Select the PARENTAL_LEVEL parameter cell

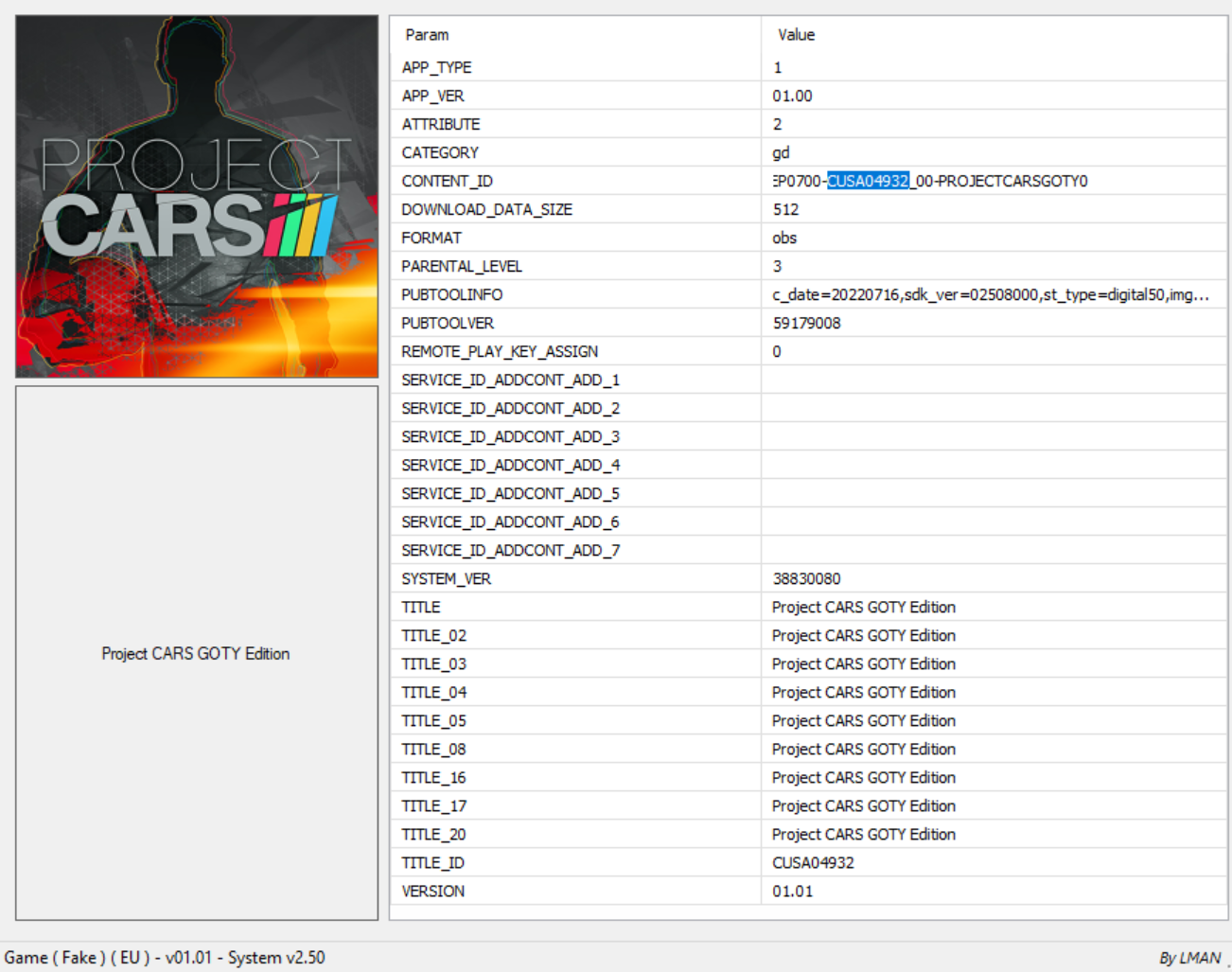coord(575,266)
